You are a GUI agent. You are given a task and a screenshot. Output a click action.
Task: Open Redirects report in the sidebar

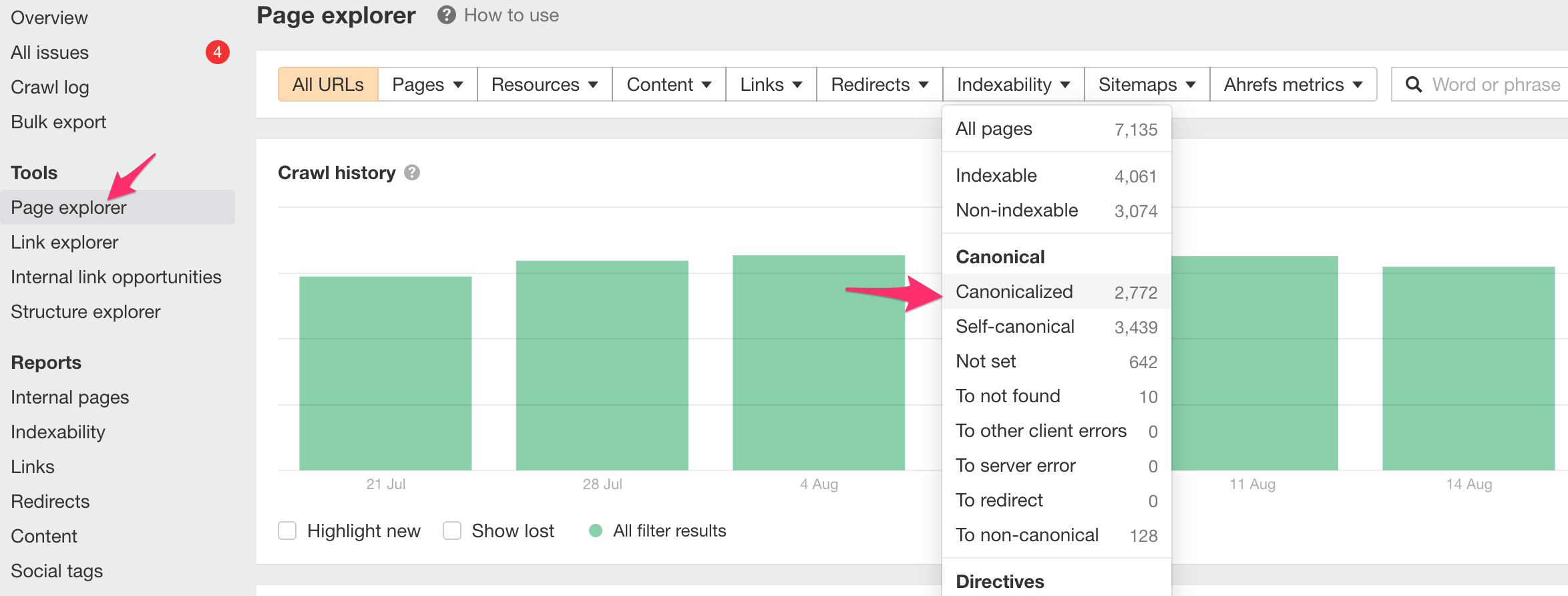50,501
